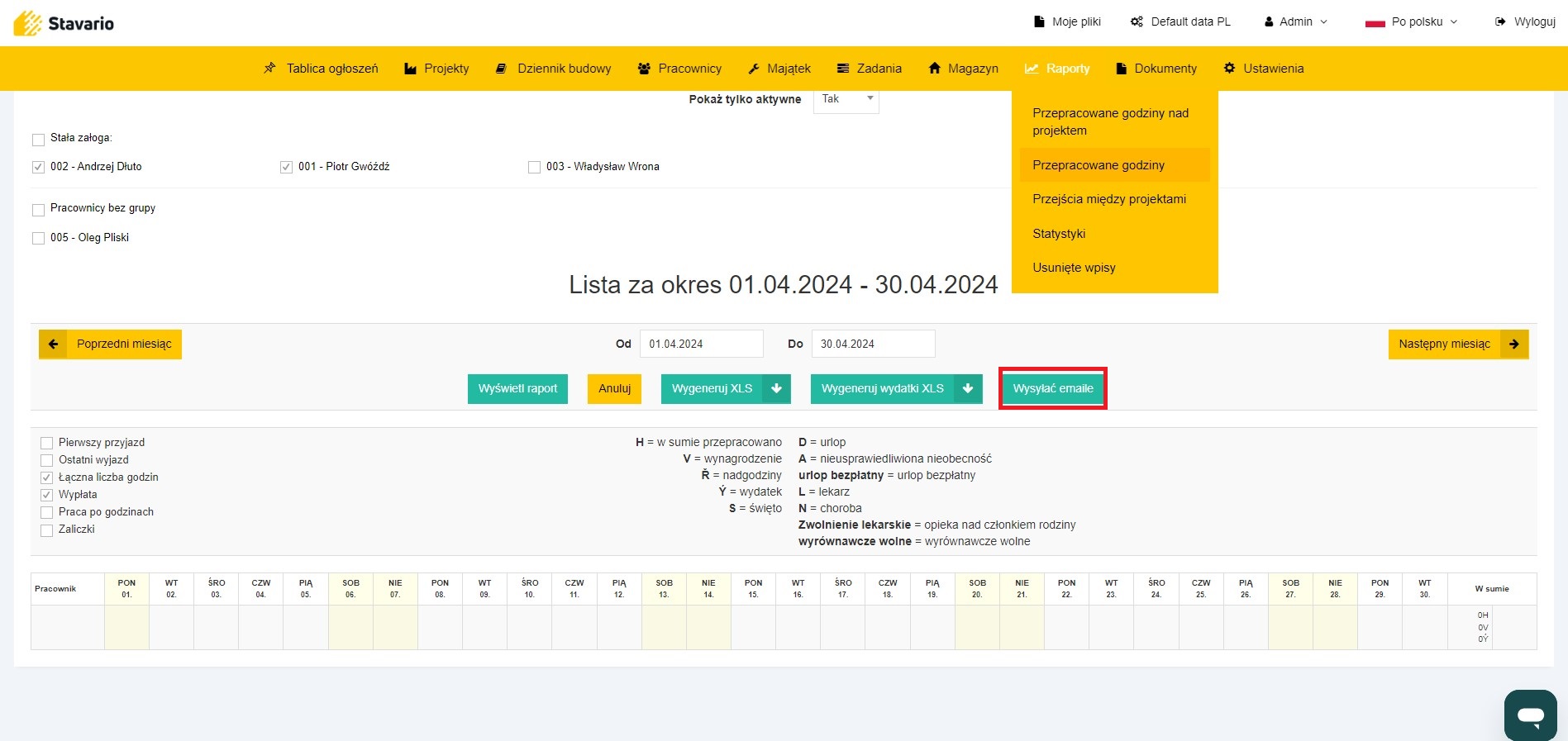Click the Wyświetl raport button
Screen dimensions: 1568x741
coord(517,389)
